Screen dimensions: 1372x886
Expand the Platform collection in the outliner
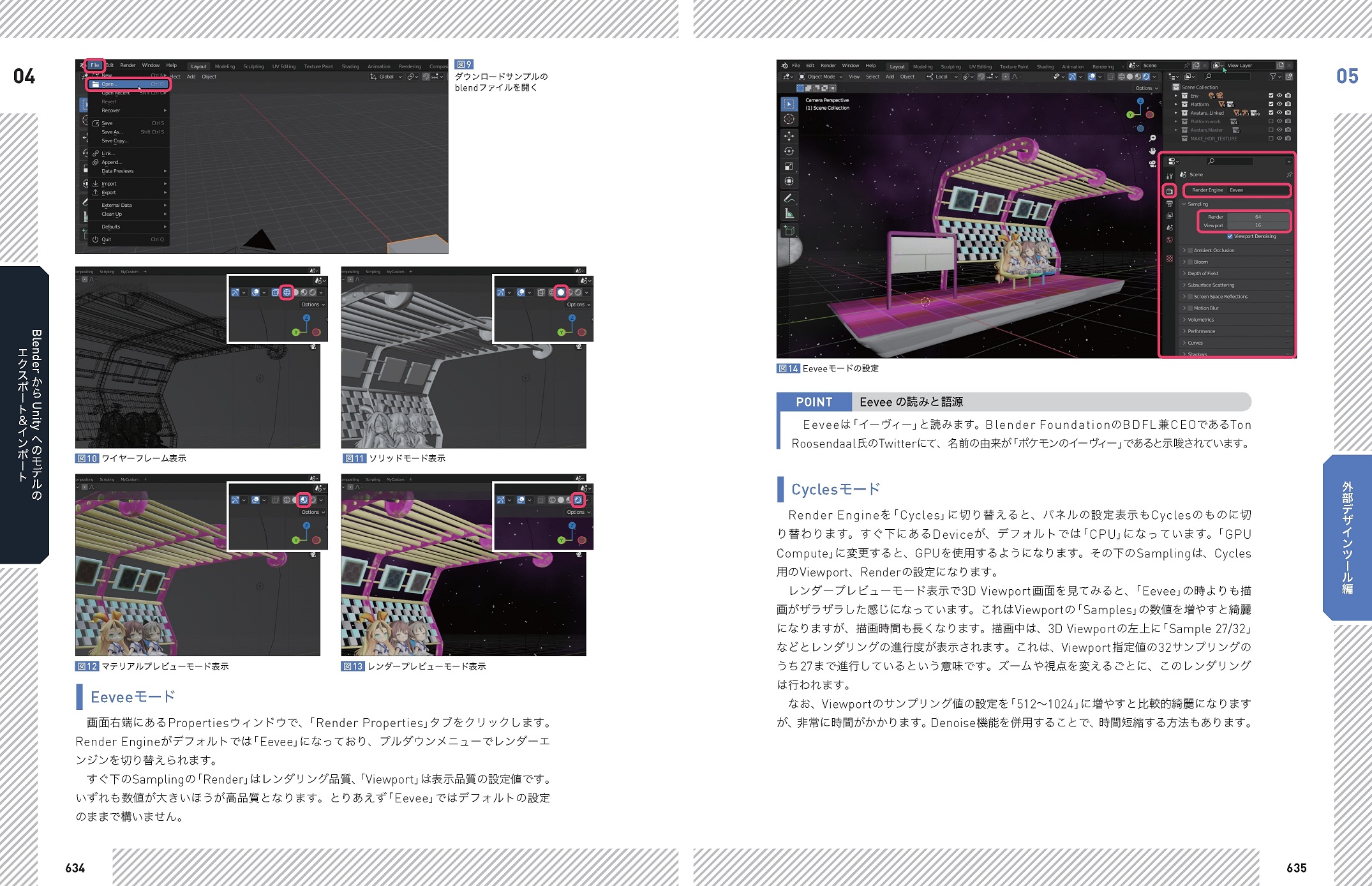point(1176,104)
